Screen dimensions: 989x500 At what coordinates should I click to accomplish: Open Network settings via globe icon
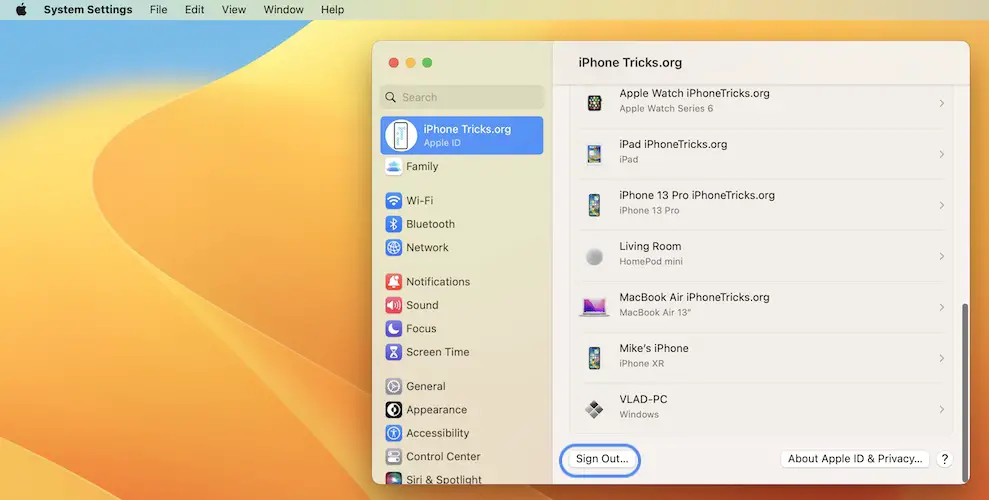tap(394, 248)
